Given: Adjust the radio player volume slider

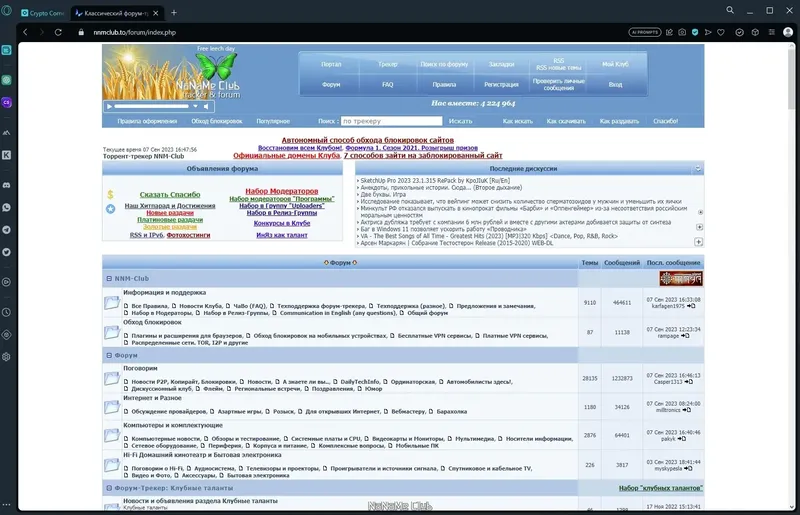Looking at the screenshot, I should (152, 106).
